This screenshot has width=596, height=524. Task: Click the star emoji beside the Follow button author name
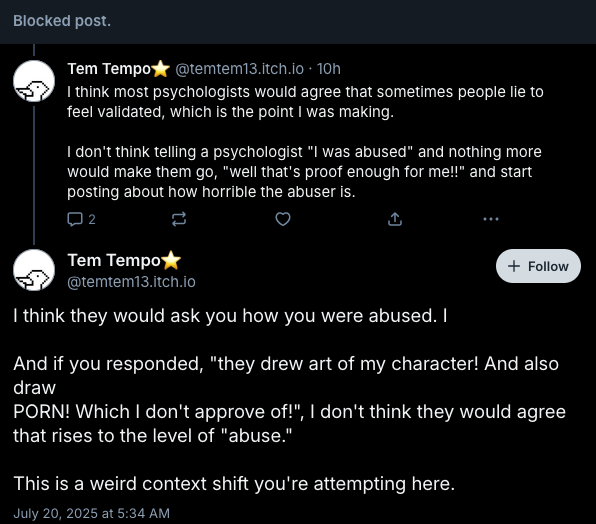171,261
